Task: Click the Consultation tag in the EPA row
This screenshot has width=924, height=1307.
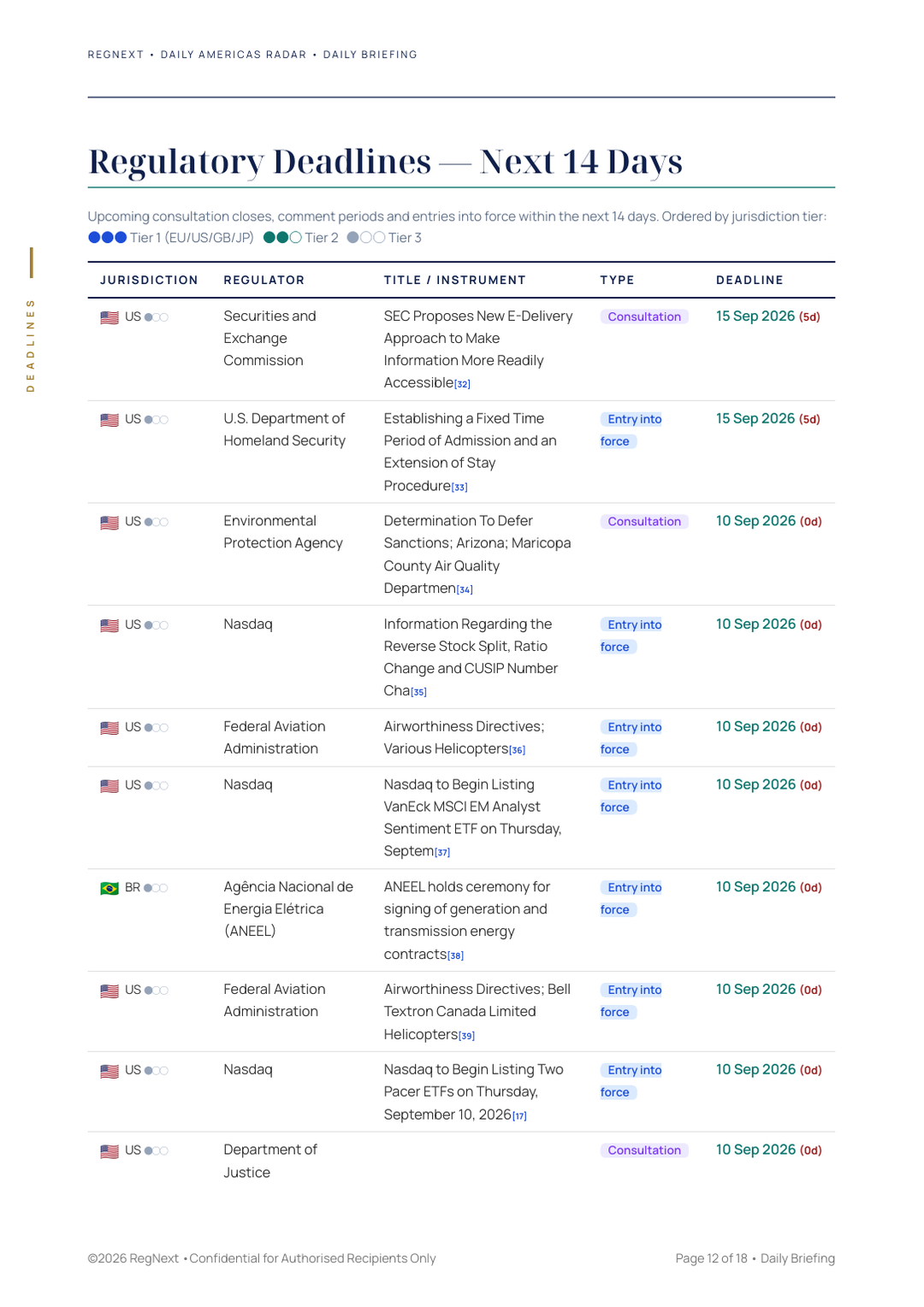Action: pos(644,522)
